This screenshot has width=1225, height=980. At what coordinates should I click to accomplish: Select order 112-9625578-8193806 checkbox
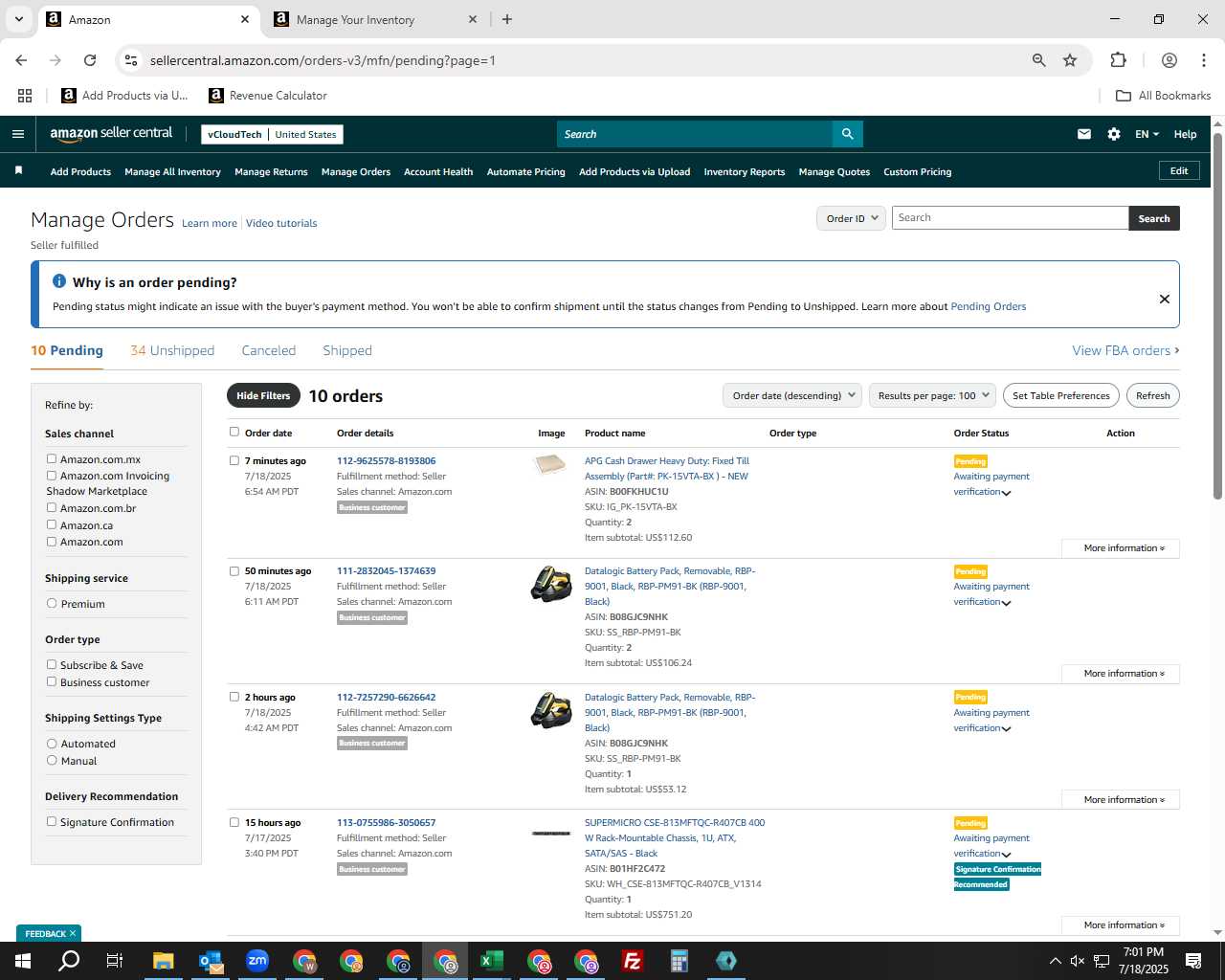coord(234,460)
